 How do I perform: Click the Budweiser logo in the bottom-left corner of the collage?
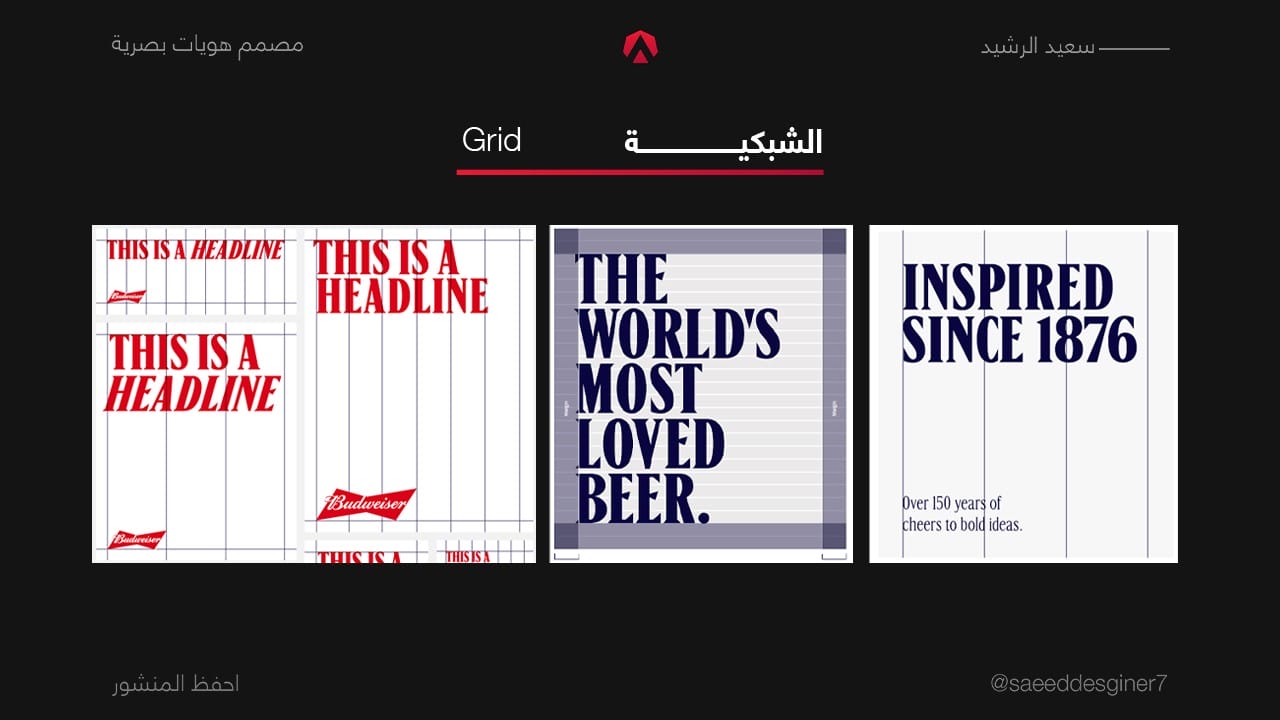(136, 540)
